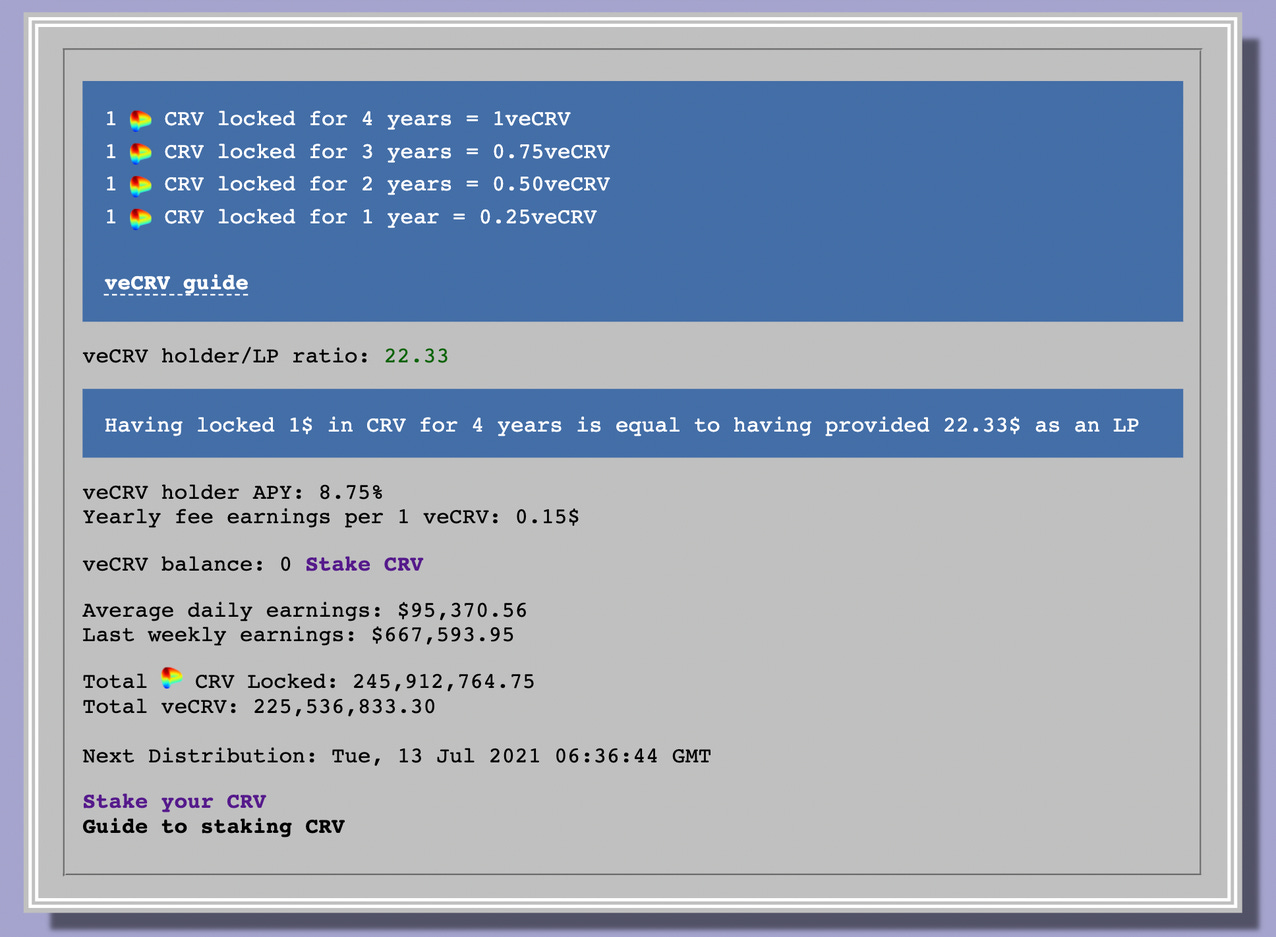Click the 'veCRV balance: 0' text
The height and width of the screenshot is (937, 1276).
(x=187, y=564)
